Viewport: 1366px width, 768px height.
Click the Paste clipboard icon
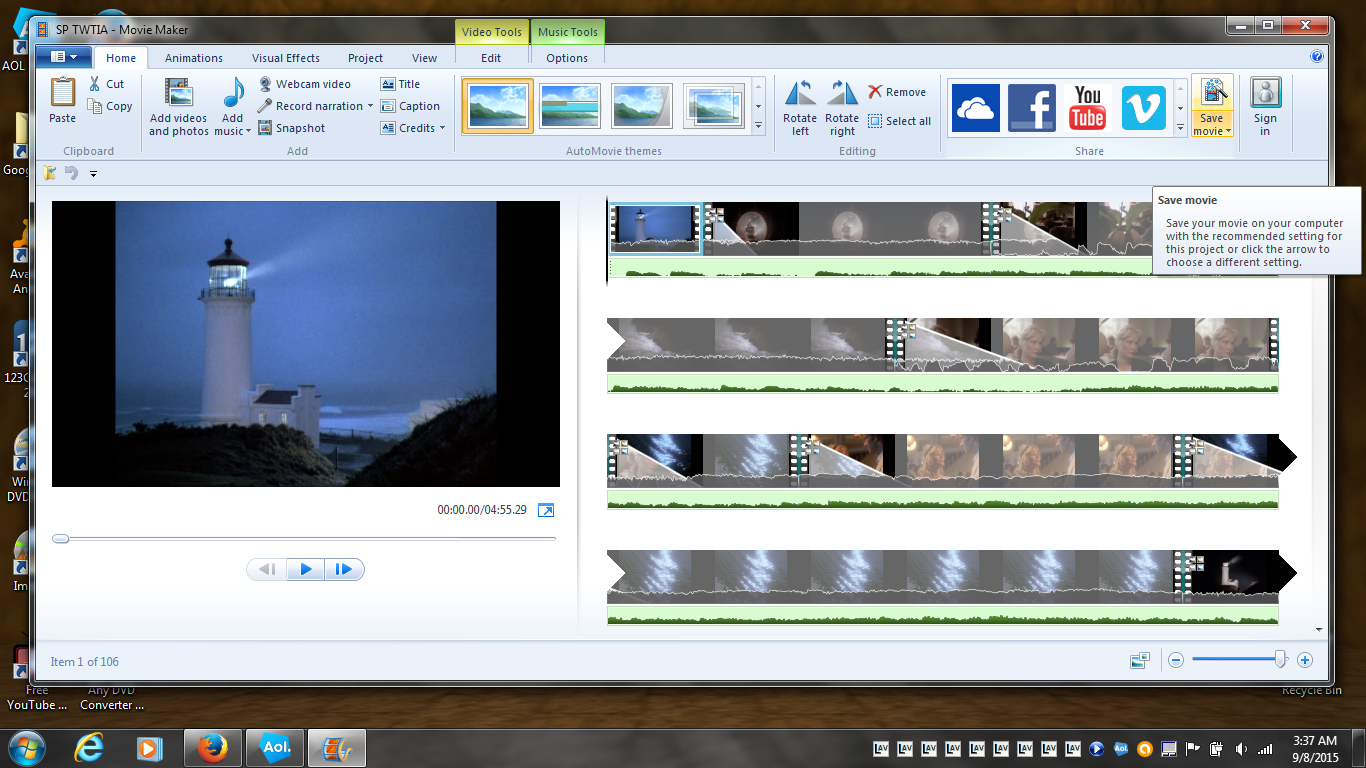(62, 93)
